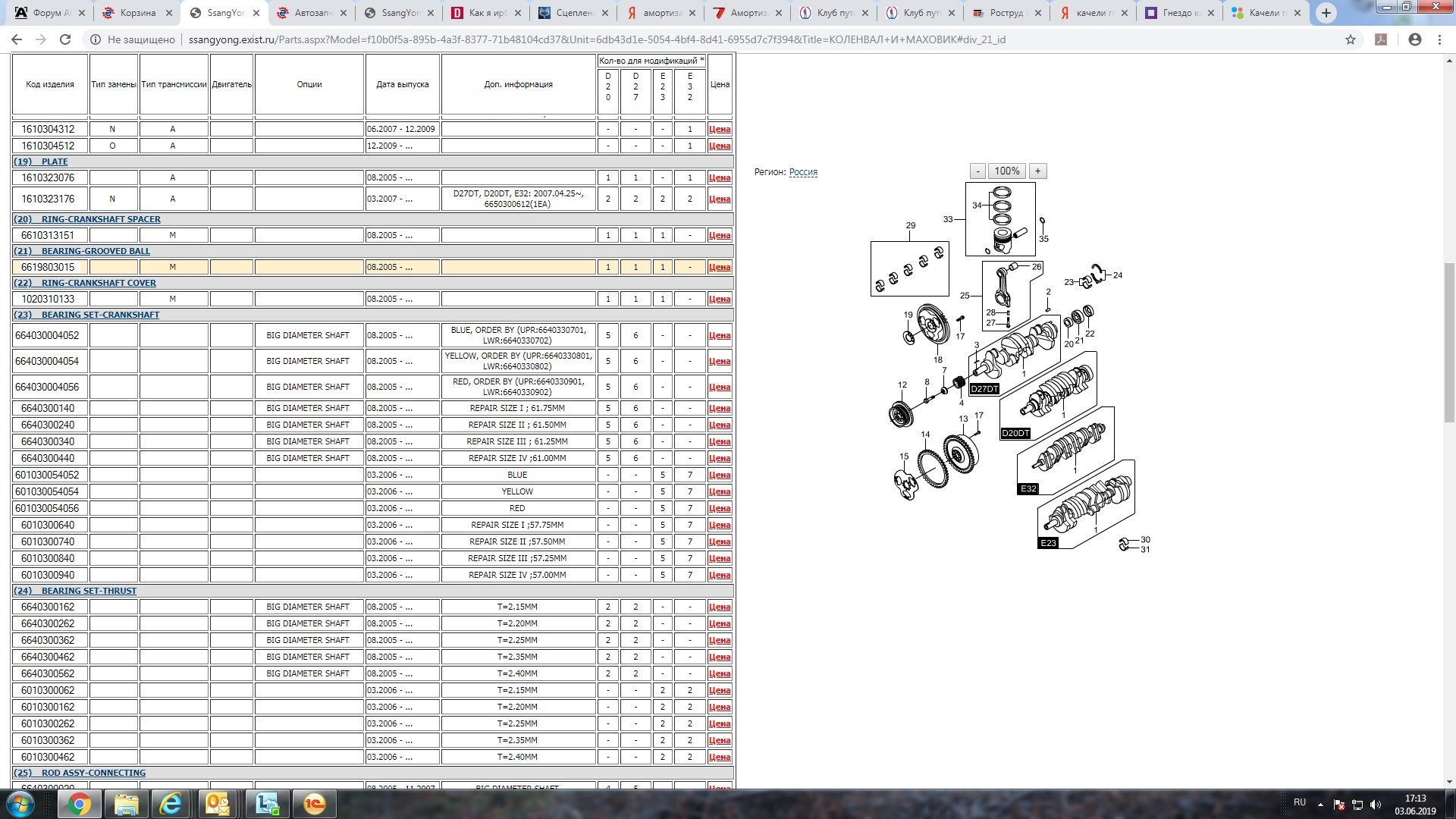Click piston assembly box 33 in diagram

[x=1000, y=219]
